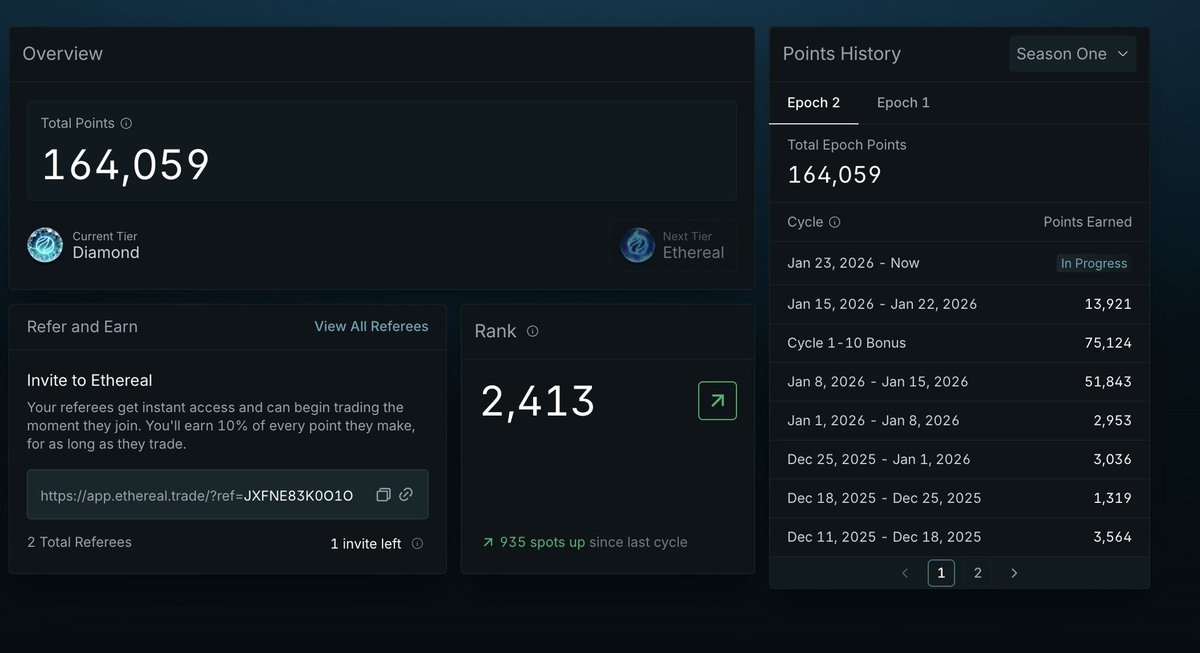The height and width of the screenshot is (653, 1200).
Task: Click the 2,953 points value
Action: point(1112,420)
